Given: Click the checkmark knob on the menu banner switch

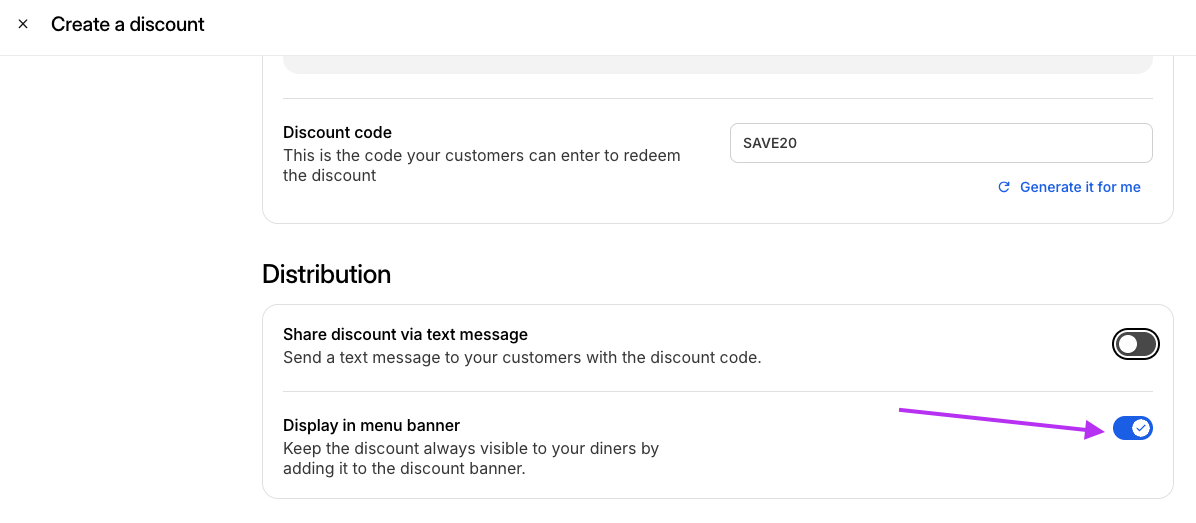Looking at the screenshot, I should pos(1140,428).
